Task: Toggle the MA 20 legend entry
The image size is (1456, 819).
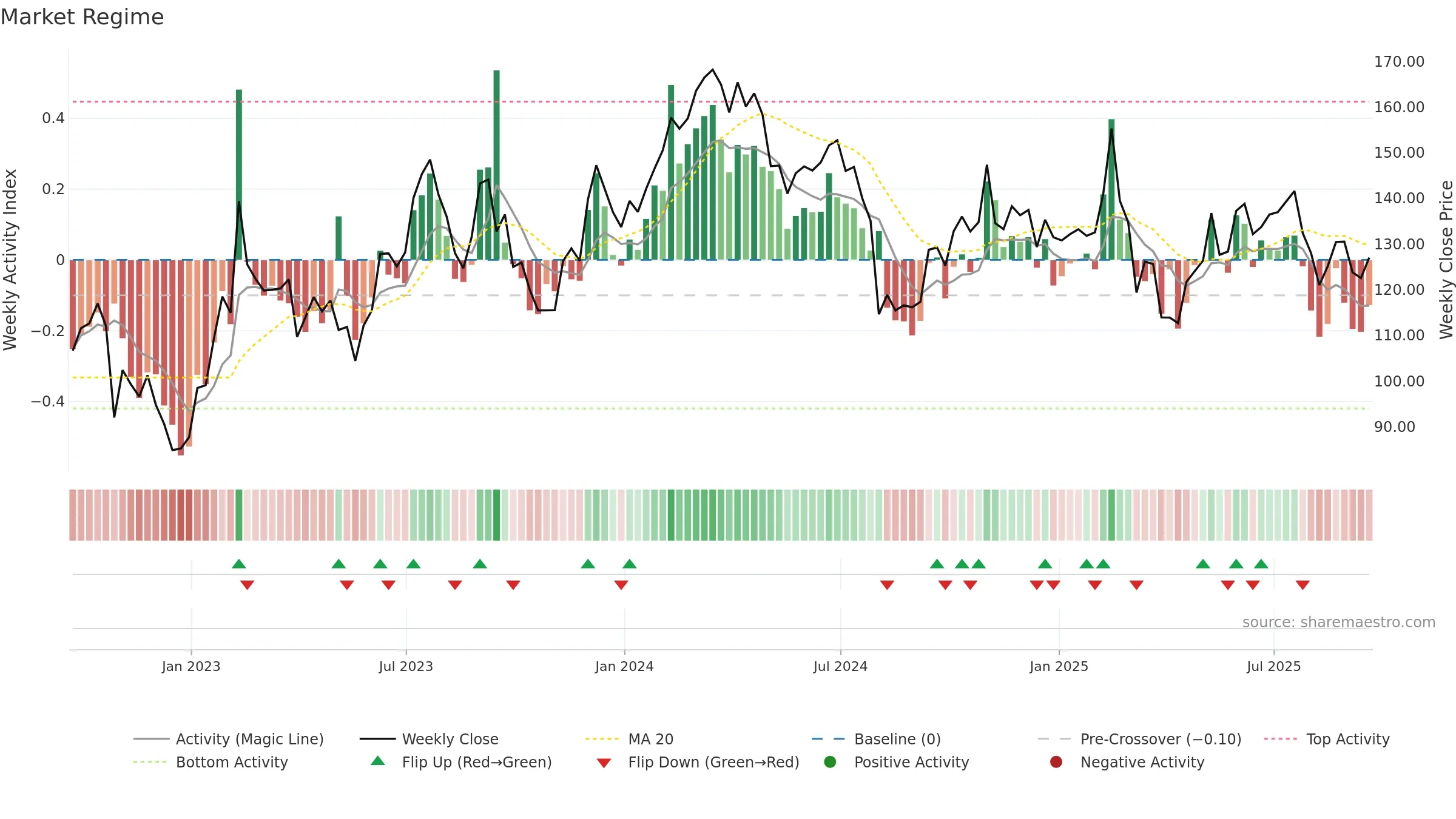Action: pos(629,739)
